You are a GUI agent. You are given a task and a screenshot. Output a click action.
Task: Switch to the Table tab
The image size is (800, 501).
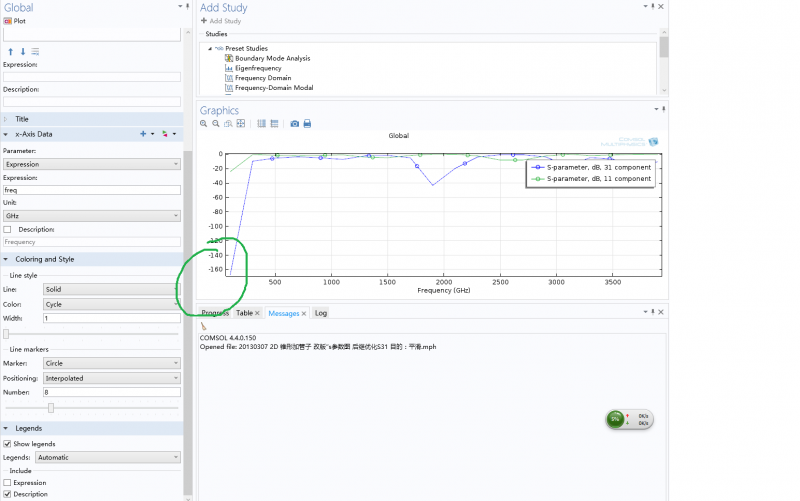point(244,313)
